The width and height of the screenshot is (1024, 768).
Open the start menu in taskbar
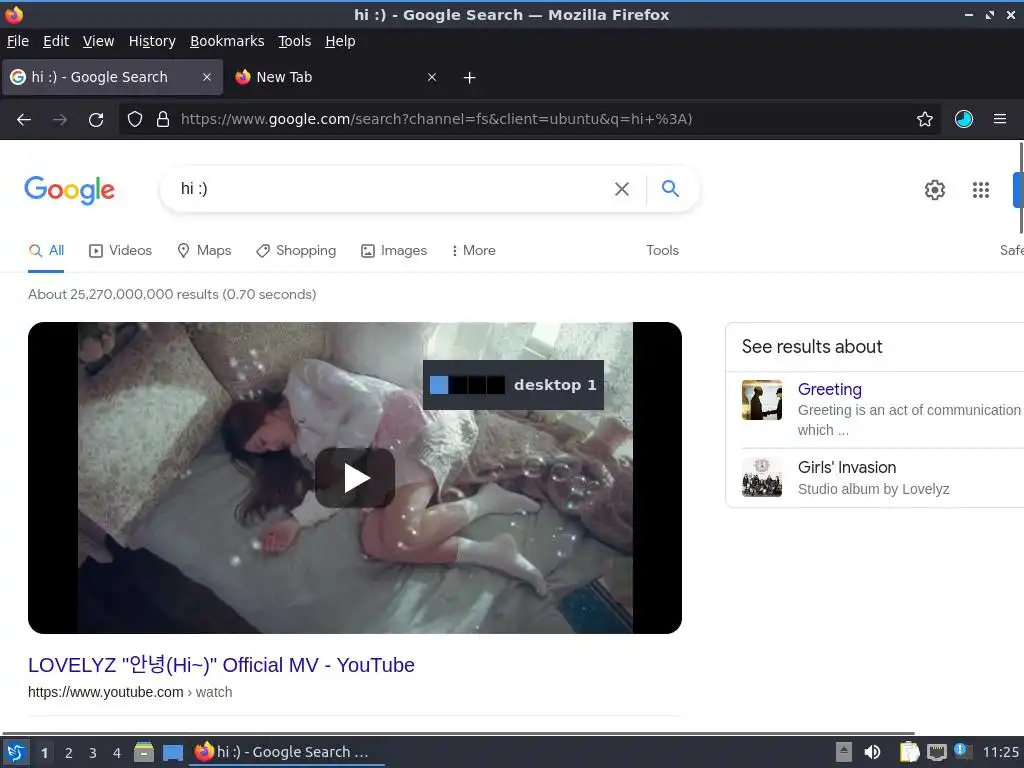(x=16, y=752)
